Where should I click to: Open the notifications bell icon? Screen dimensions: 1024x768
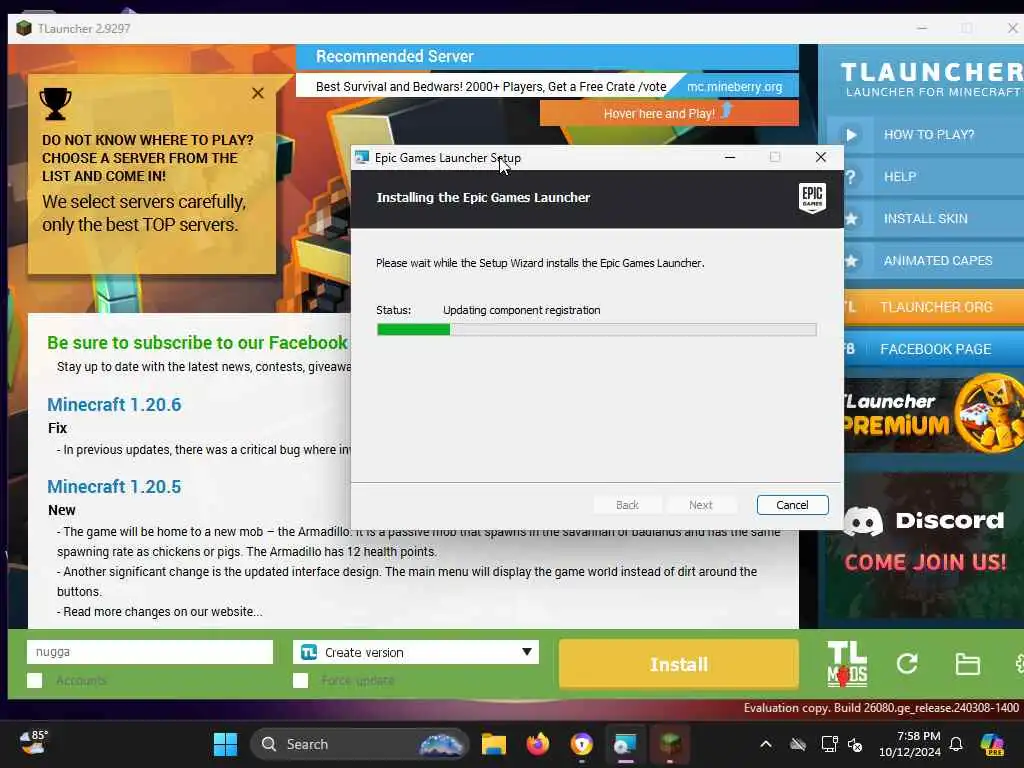955,744
